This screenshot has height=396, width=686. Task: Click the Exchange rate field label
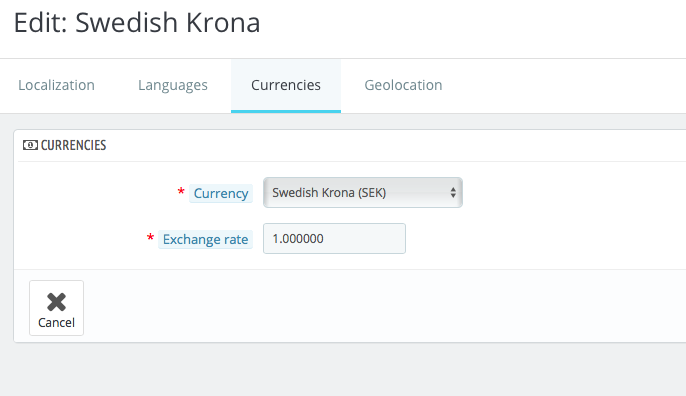click(x=206, y=239)
